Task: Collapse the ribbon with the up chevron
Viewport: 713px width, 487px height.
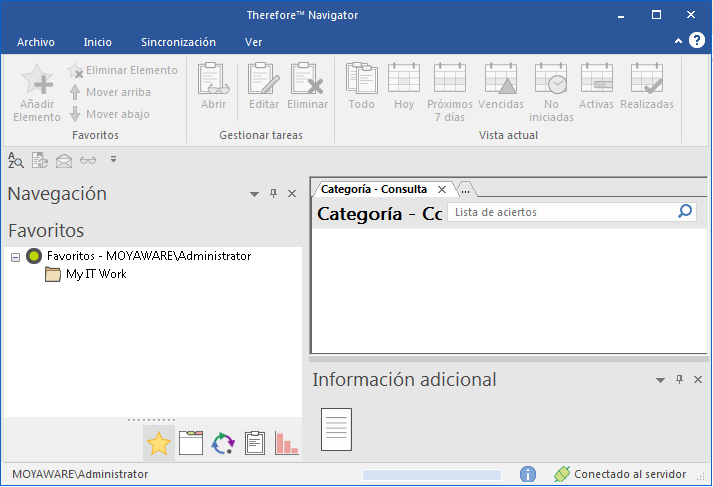Action: tap(678, 41)
